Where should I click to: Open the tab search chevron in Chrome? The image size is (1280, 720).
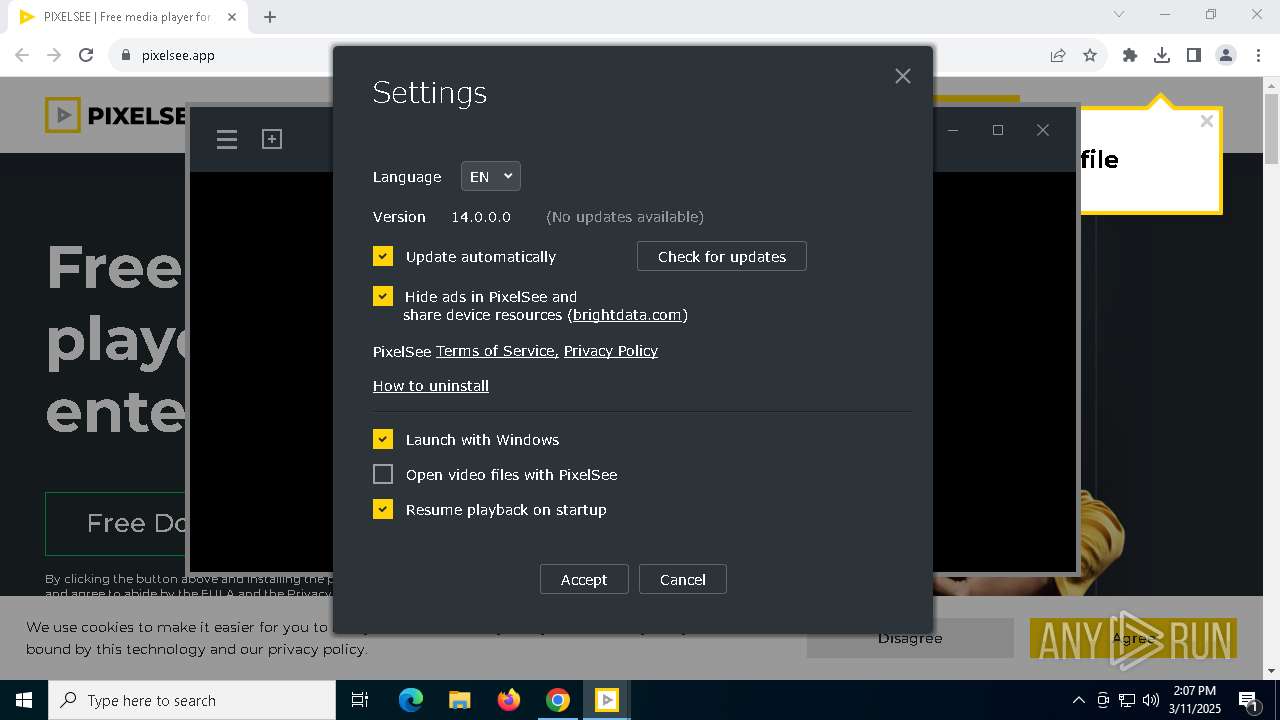[x=1119, y=14]
